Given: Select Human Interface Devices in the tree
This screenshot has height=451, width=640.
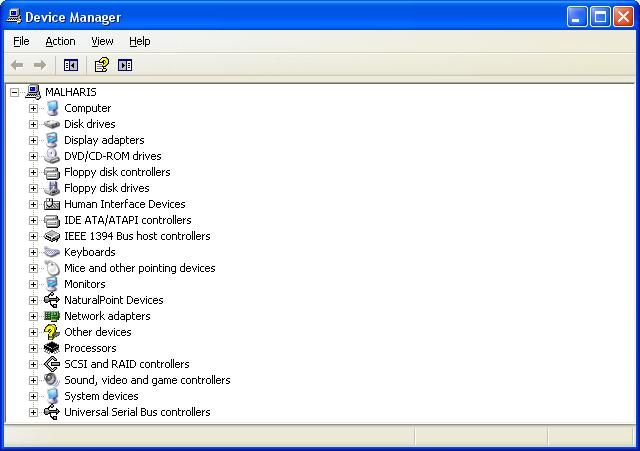Looking at the screenshot, I should (x=124, y=204).
